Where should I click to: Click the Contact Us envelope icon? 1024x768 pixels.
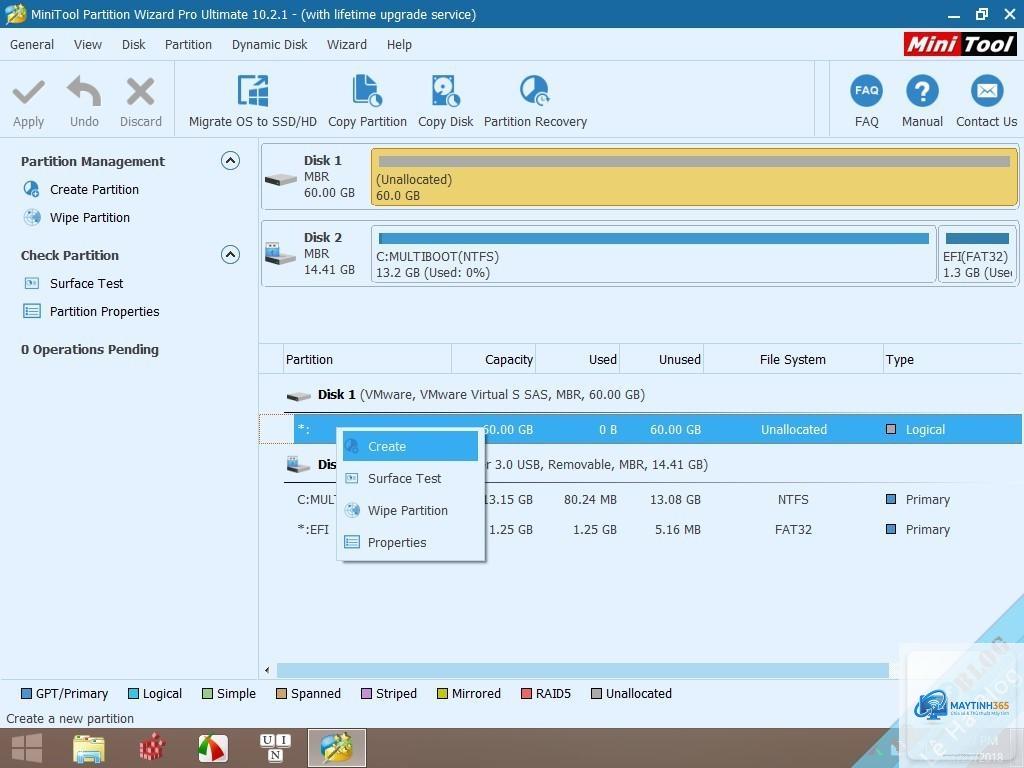987,91
